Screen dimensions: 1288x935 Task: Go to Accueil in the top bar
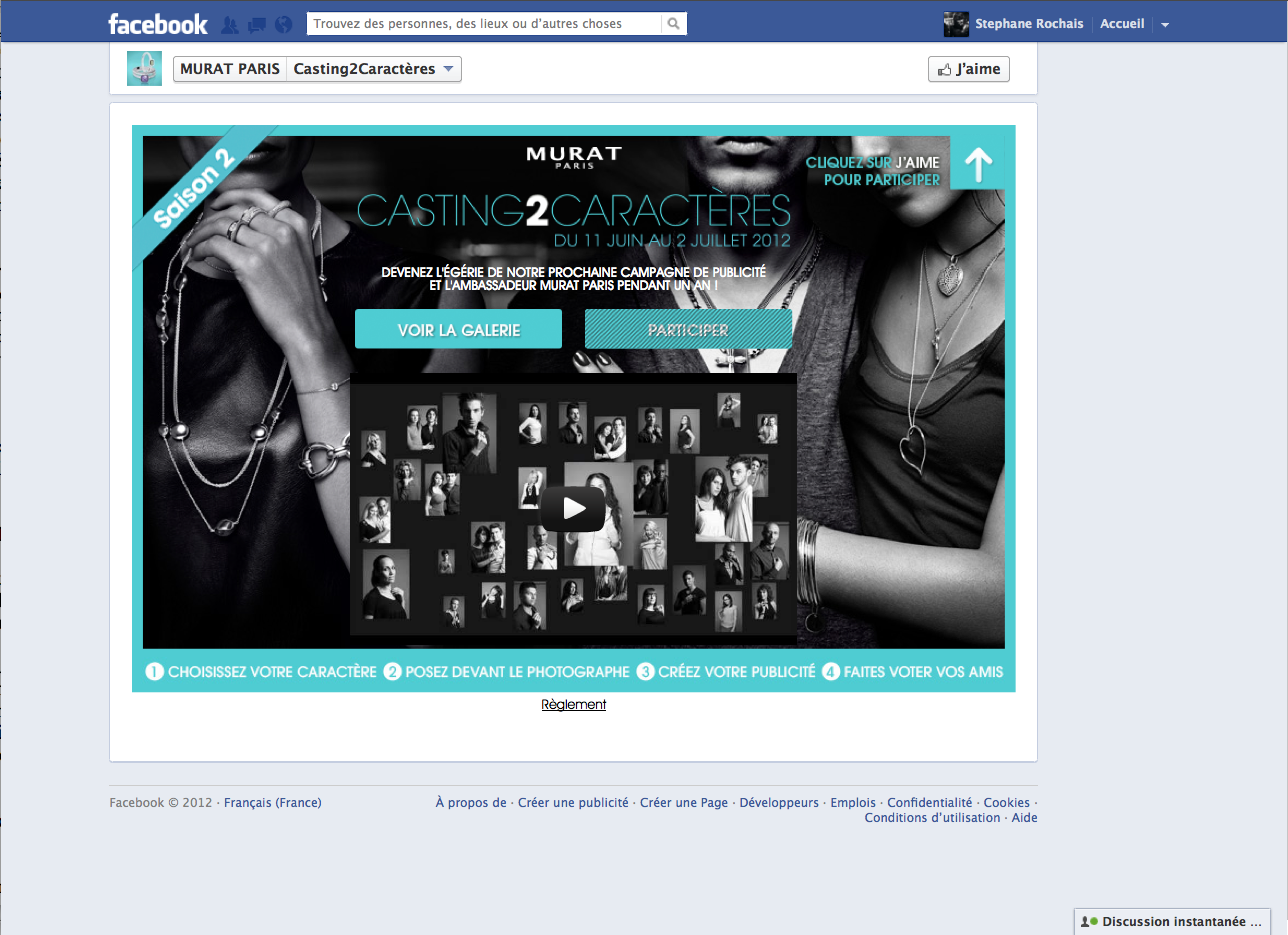tap(1122, 24)
